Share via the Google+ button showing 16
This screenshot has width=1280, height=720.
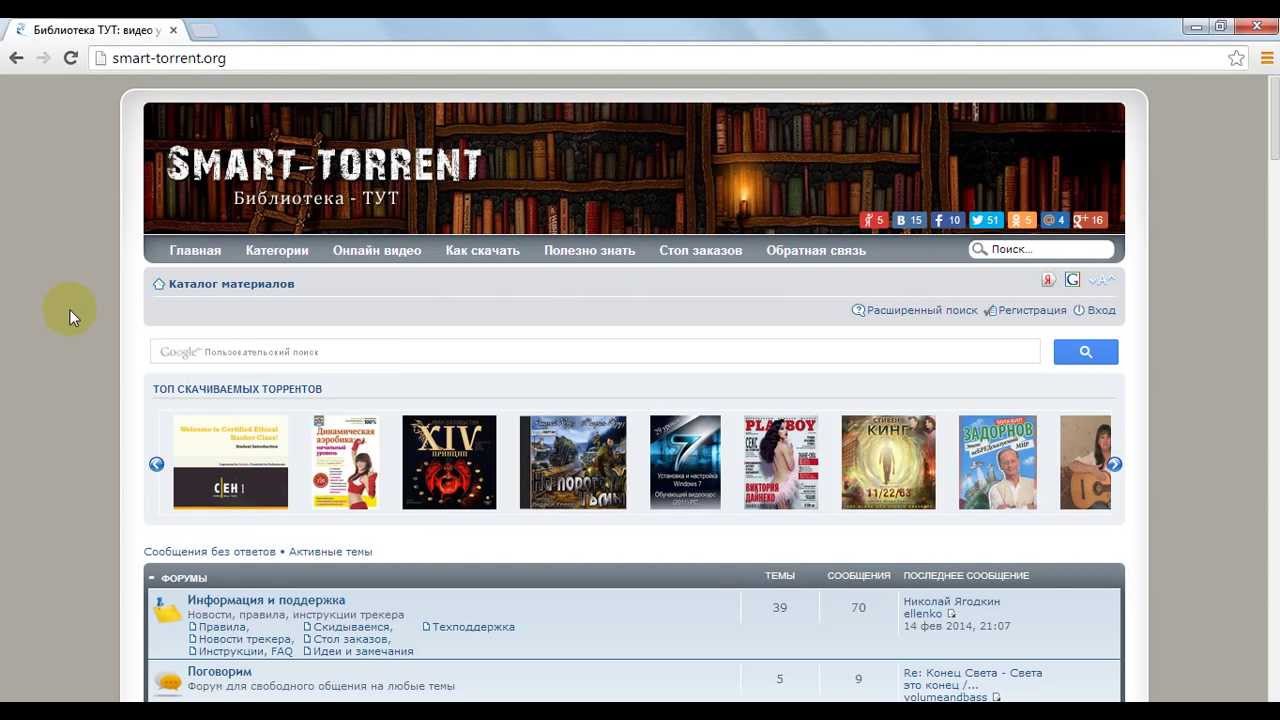(x=1089, y=220)
